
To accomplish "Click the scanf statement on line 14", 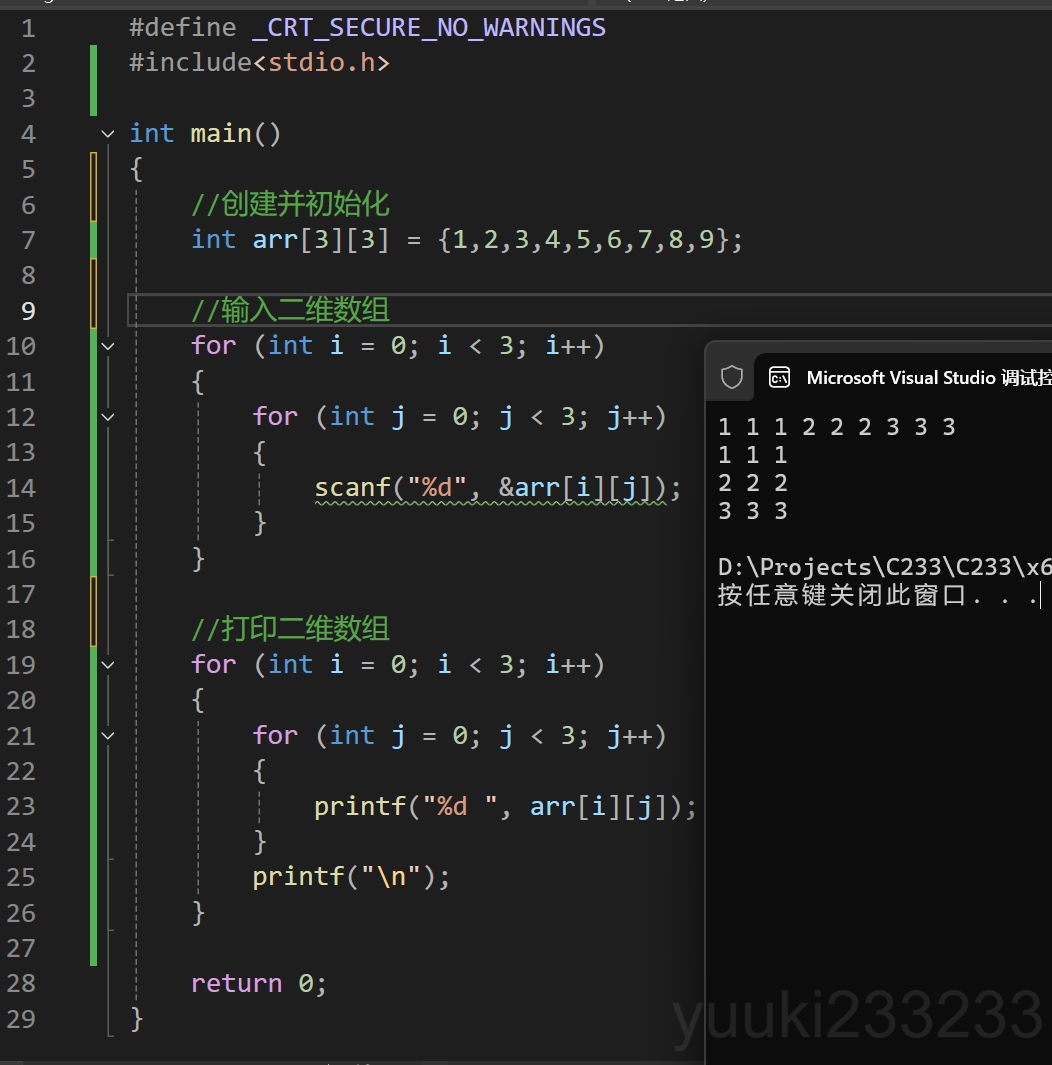I will pos(497,488).
